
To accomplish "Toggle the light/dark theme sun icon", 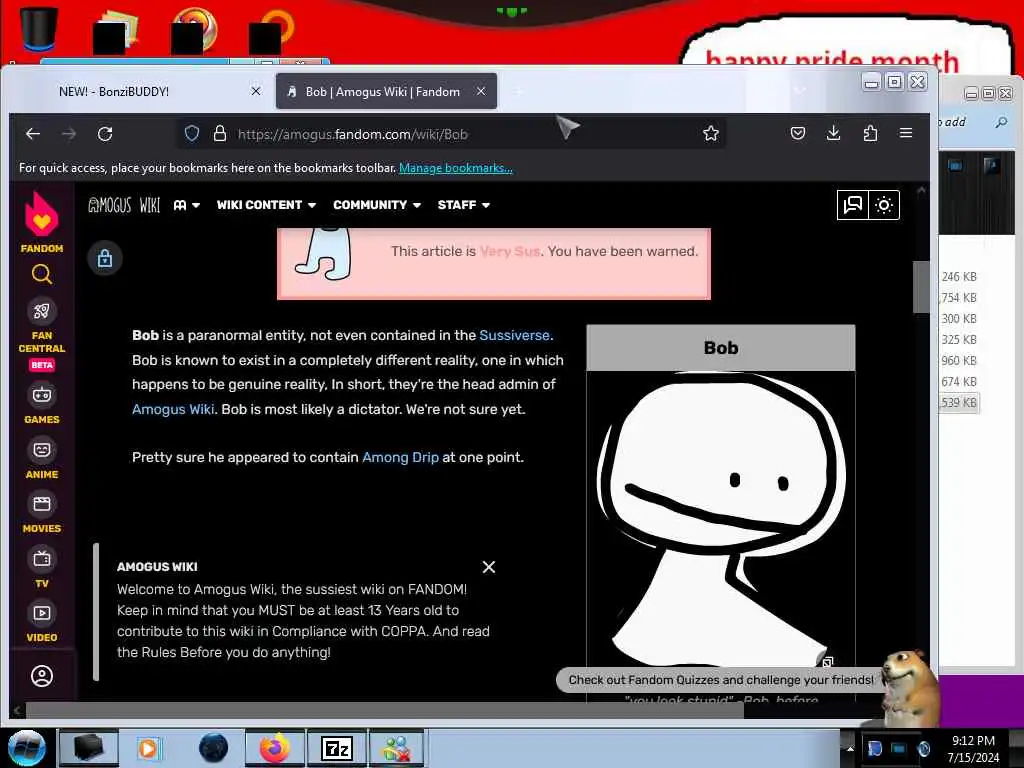I will (884, 205).
